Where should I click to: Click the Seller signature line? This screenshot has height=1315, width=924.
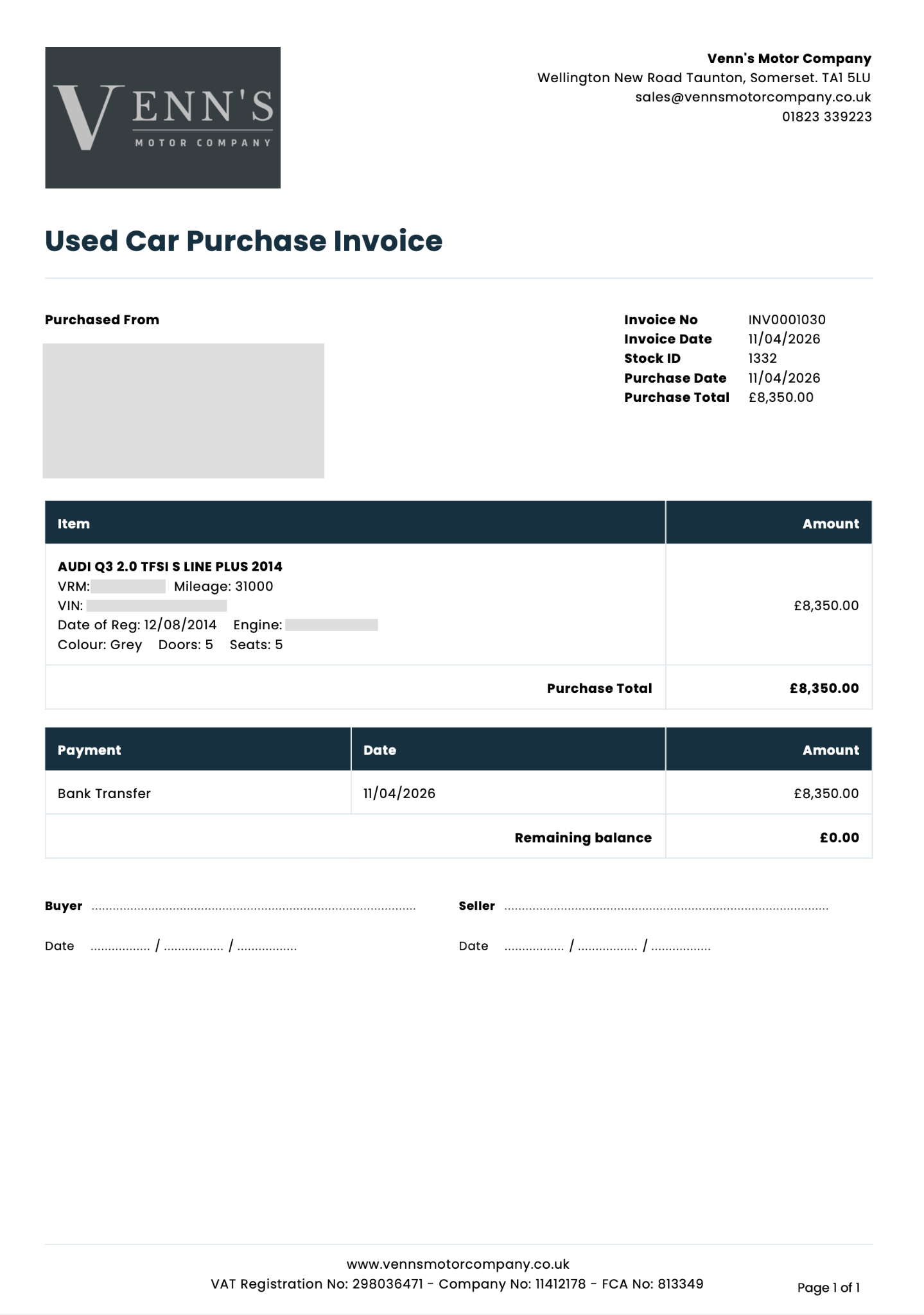(667, 909)
